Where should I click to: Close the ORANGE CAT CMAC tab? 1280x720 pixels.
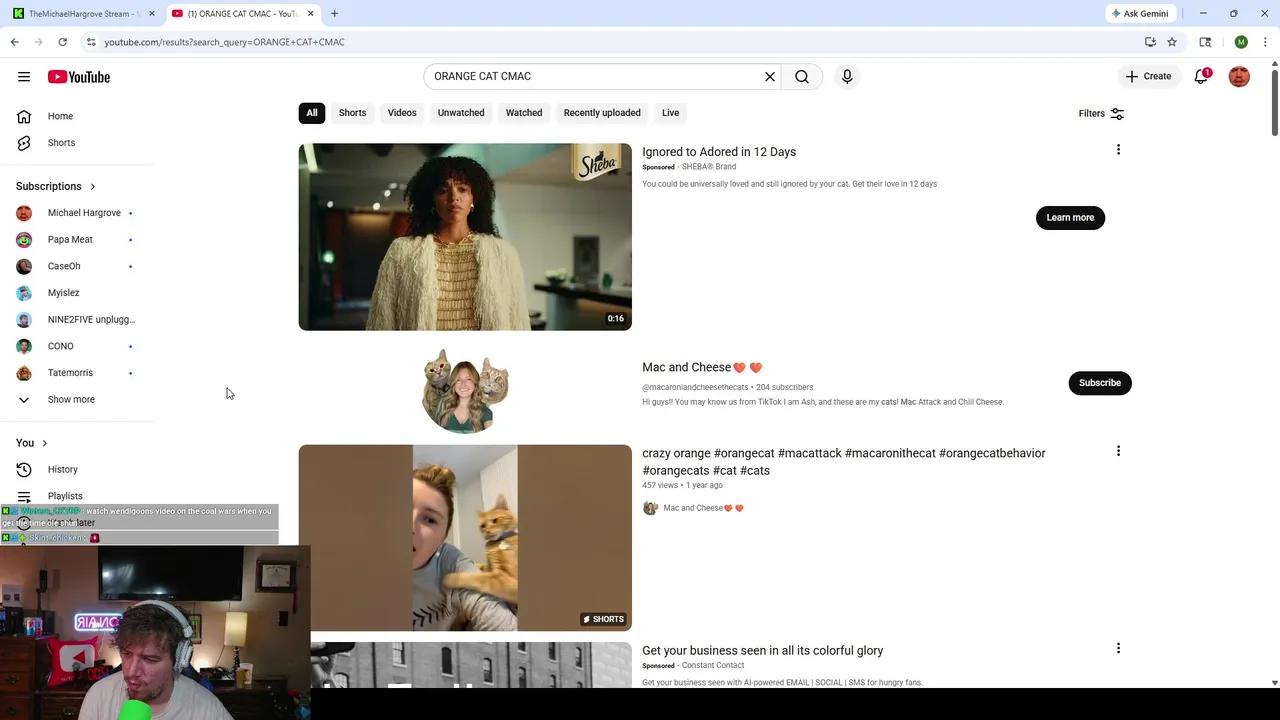310,14
